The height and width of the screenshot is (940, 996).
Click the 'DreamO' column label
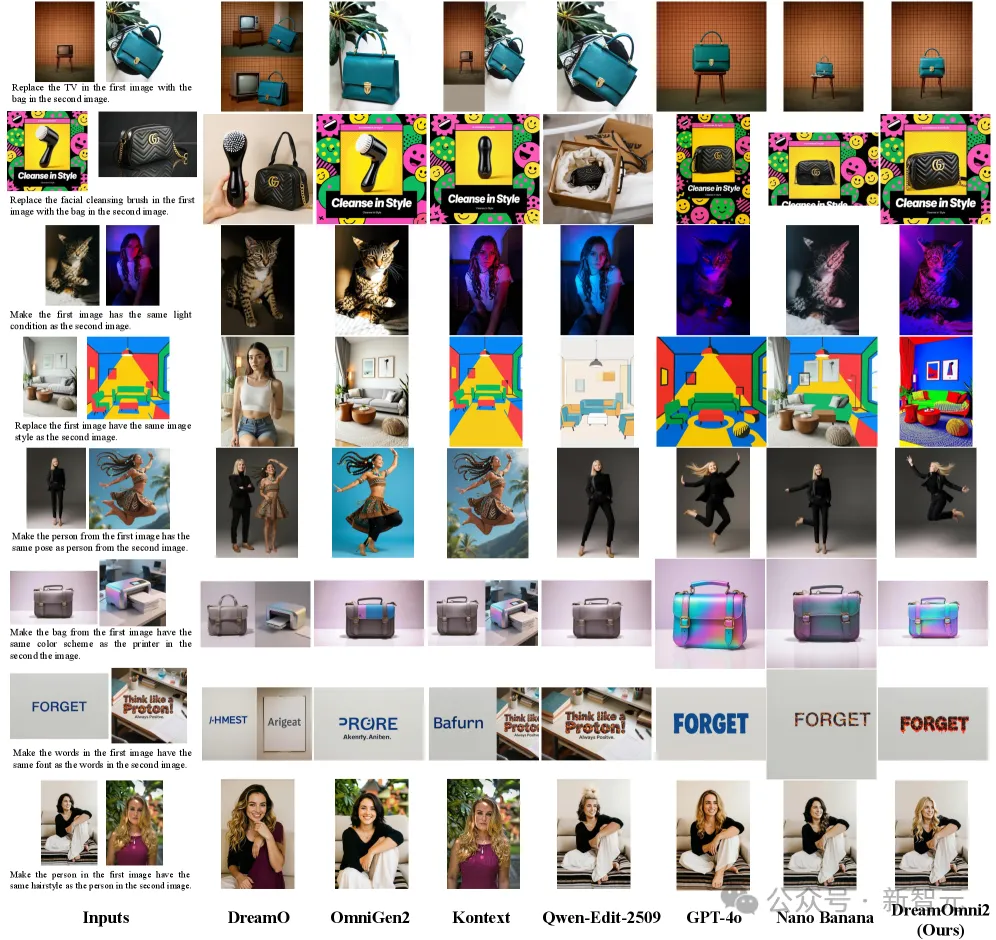coord(258,917)
